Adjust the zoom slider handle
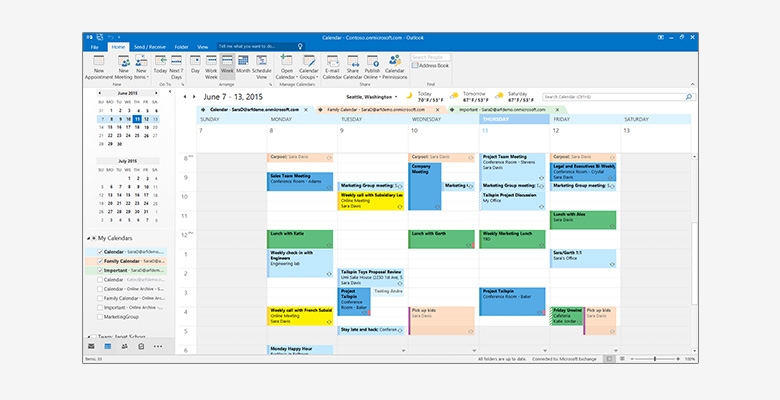The height and width of the screenshot is (400, 780). pos(655,359)
